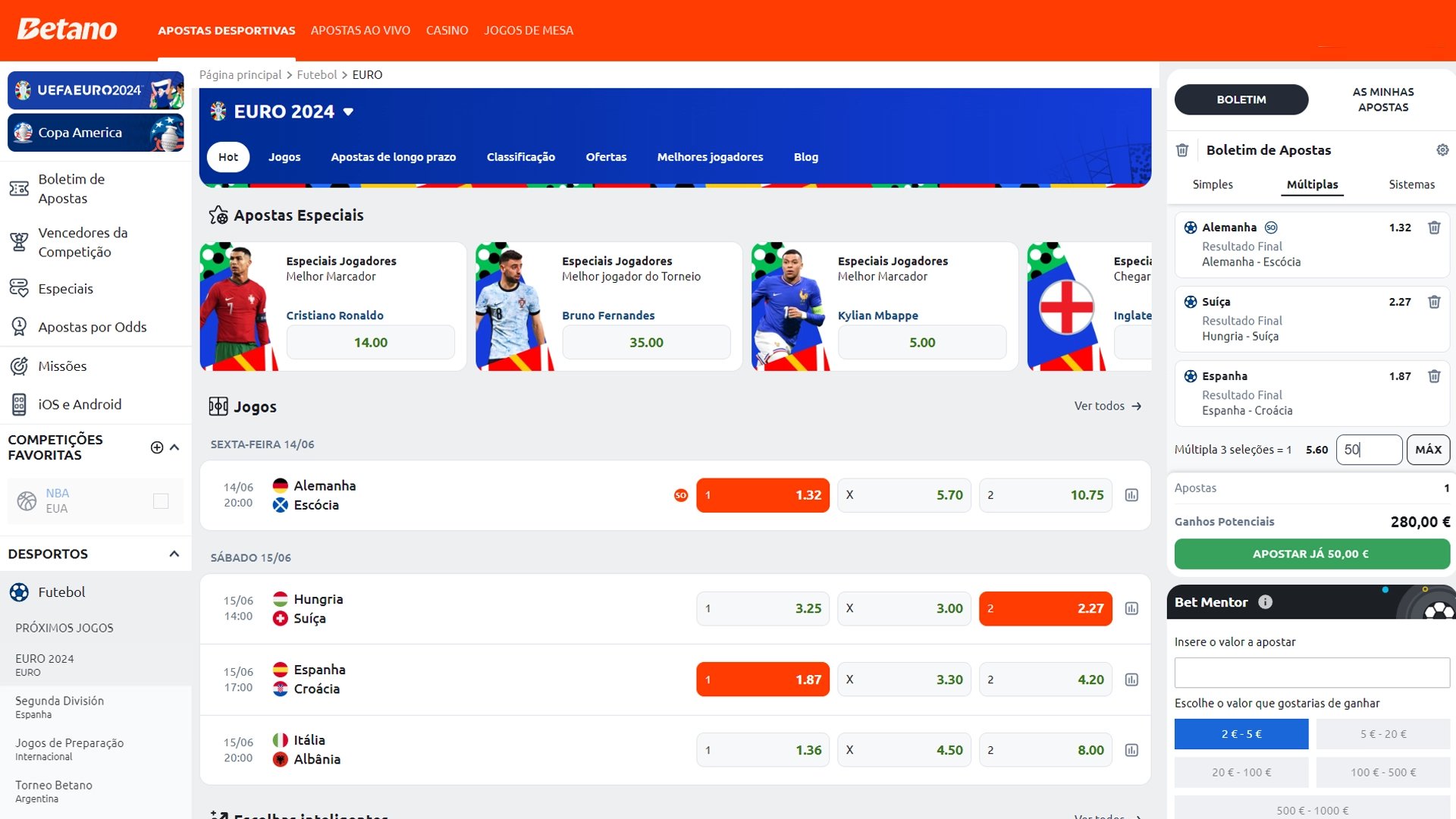Click the Bet Mentor info icon
The height and width of the screenshot is (819, 1456).
pos(1265,602)
